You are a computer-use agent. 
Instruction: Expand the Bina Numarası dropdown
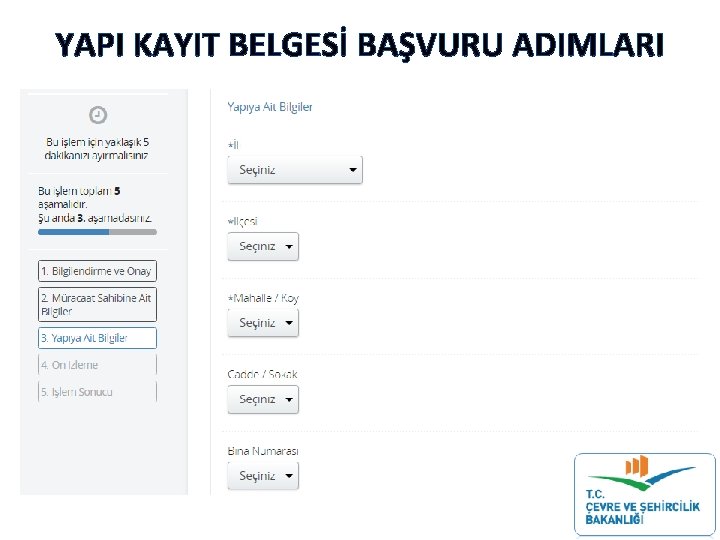coord(263,476)
